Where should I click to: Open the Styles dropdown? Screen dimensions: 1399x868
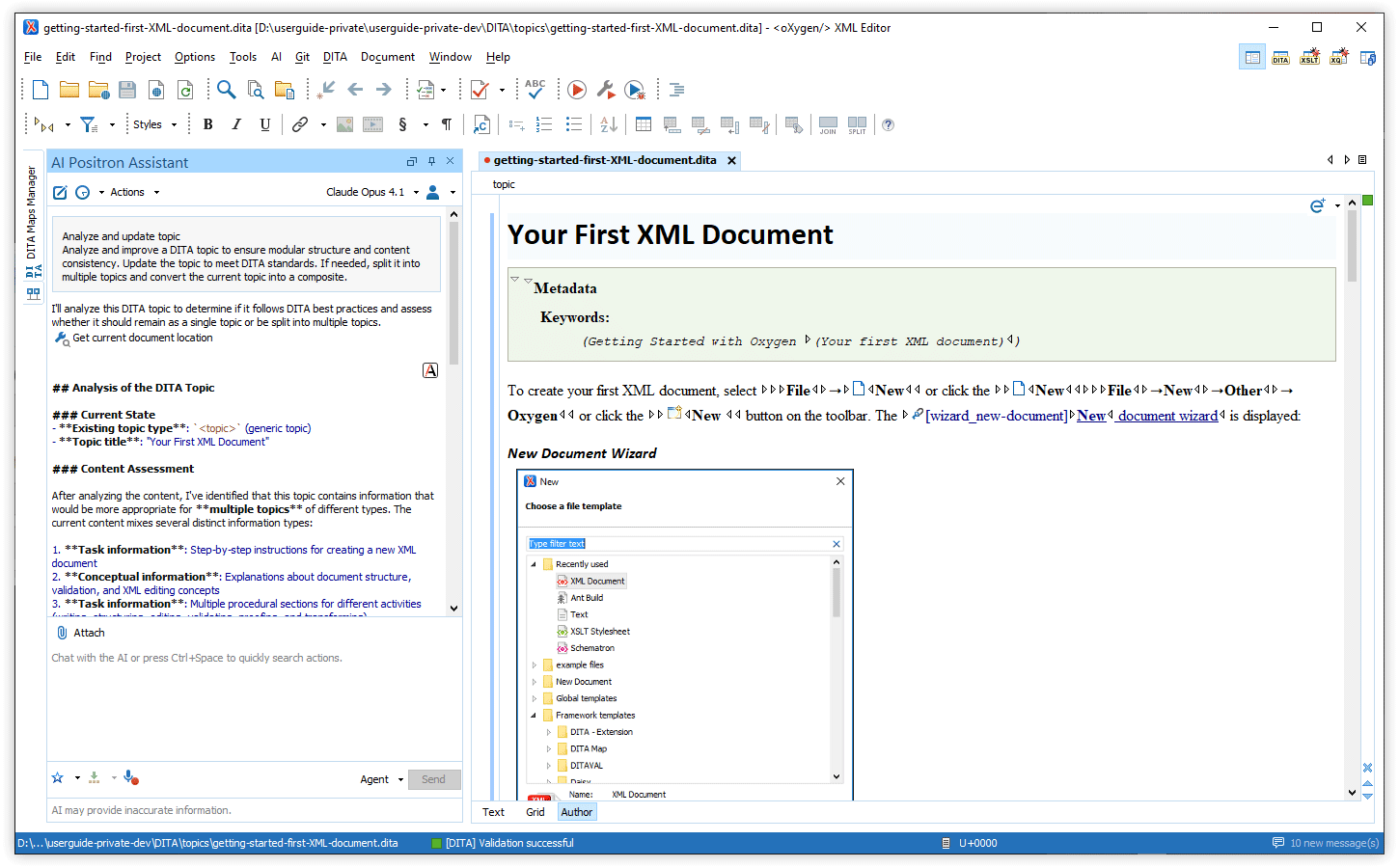pos(154,124)
